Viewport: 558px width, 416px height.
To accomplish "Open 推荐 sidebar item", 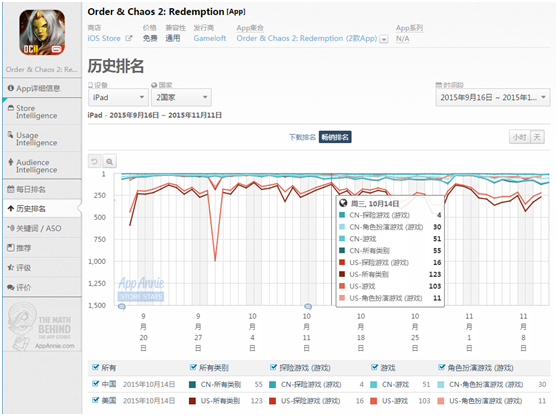I will (x=42, y=248).
